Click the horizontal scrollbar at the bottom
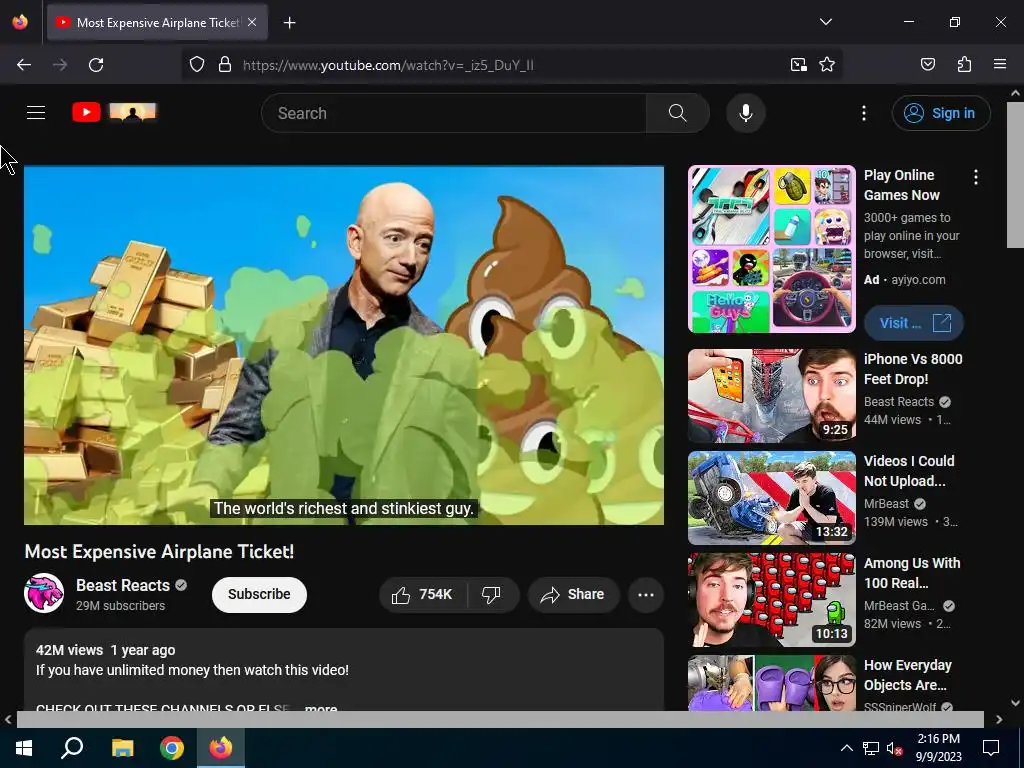This screenshot has height=768, width=1024. pos(500,719)
